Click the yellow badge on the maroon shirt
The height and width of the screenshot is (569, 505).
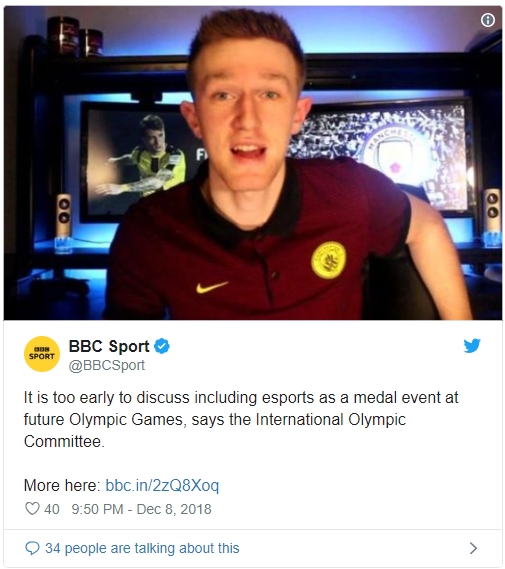pos(329,260)
